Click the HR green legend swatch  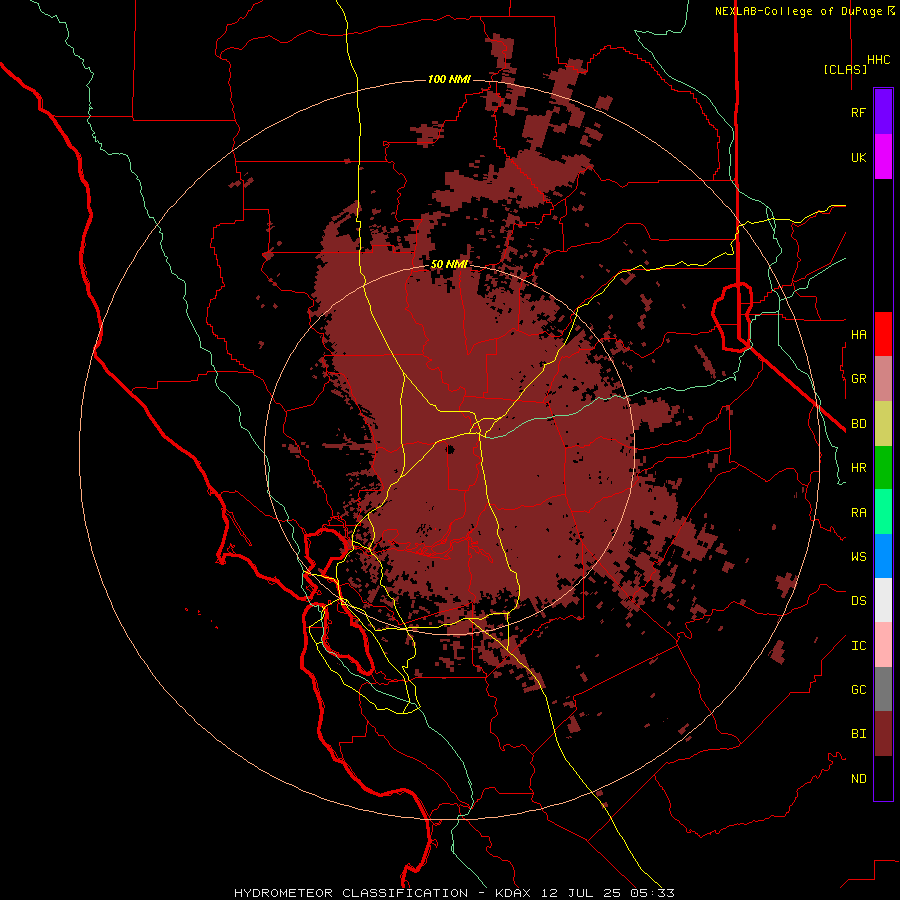883,467
